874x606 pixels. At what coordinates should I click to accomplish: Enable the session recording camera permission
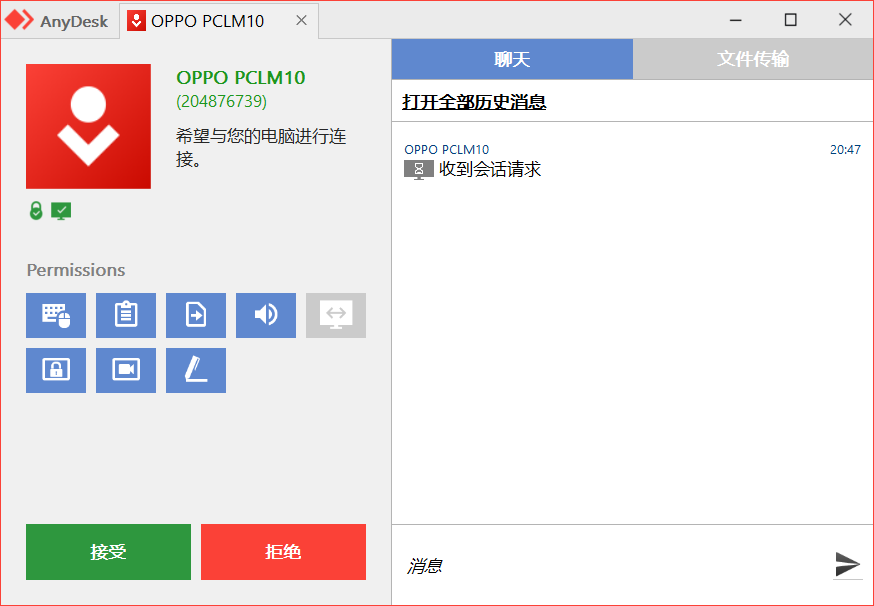(x=126, y=370)
